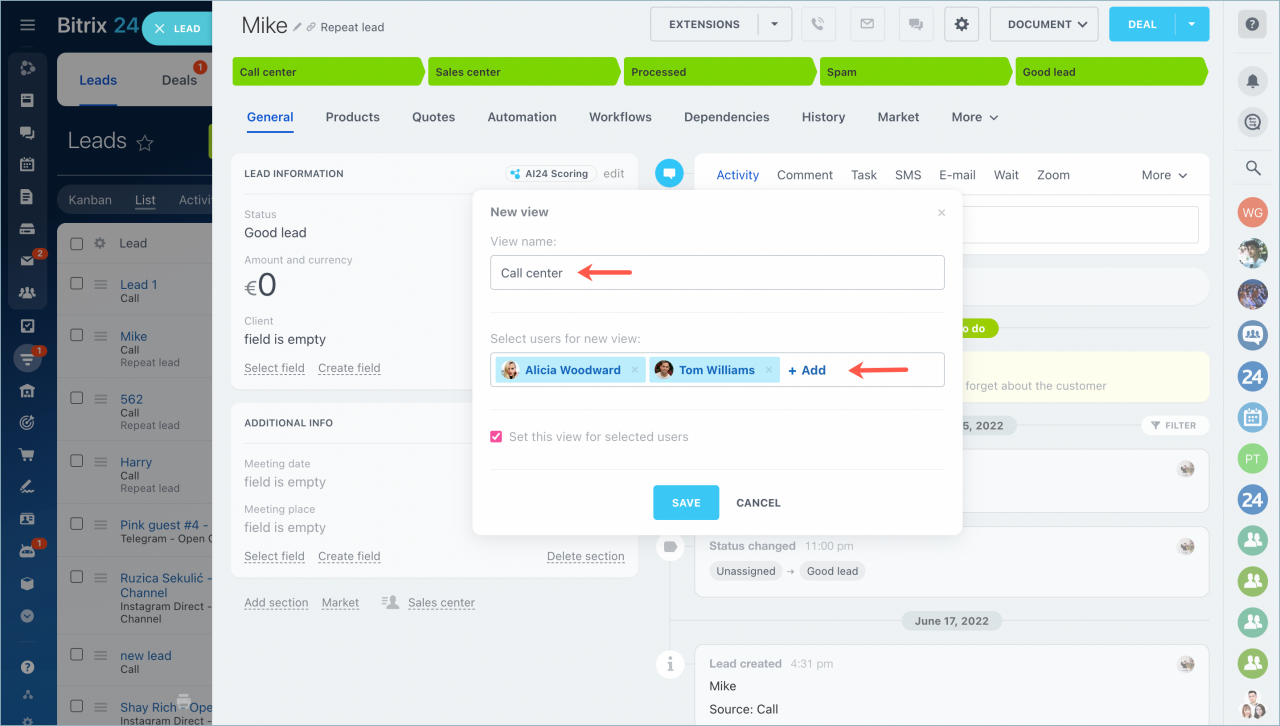Click the PT user avatar
Viewport: 1280px width, 726px height.
click(x=1252, y=459)
